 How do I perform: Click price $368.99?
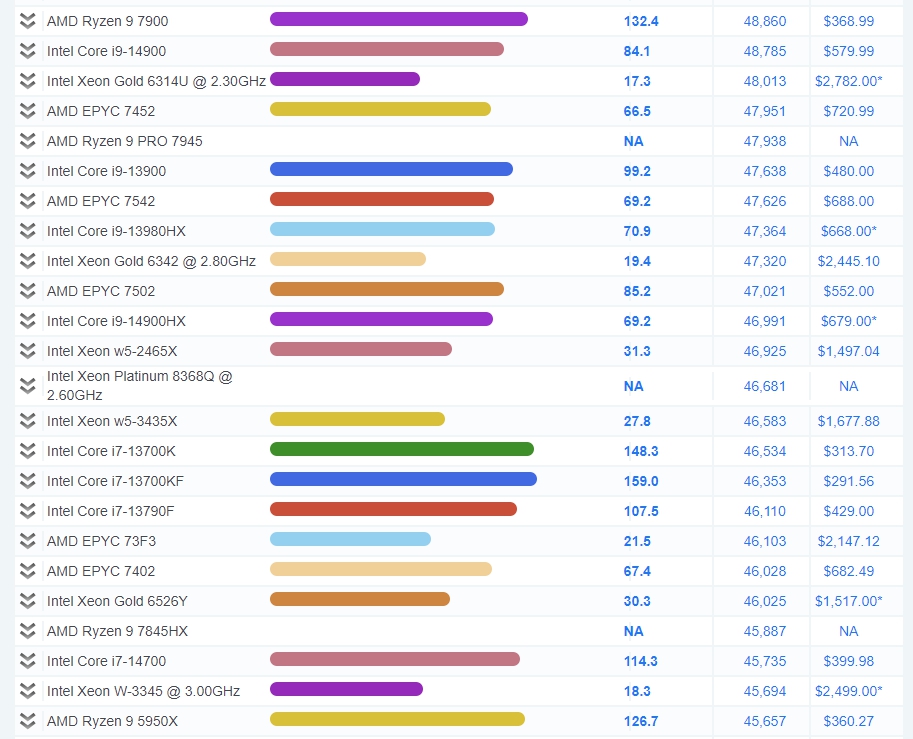[848, 22]
